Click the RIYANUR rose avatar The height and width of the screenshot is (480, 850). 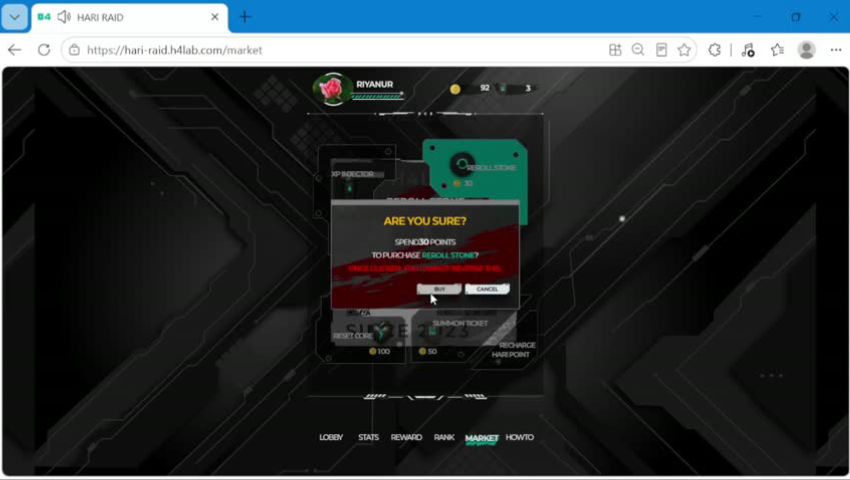332,88
